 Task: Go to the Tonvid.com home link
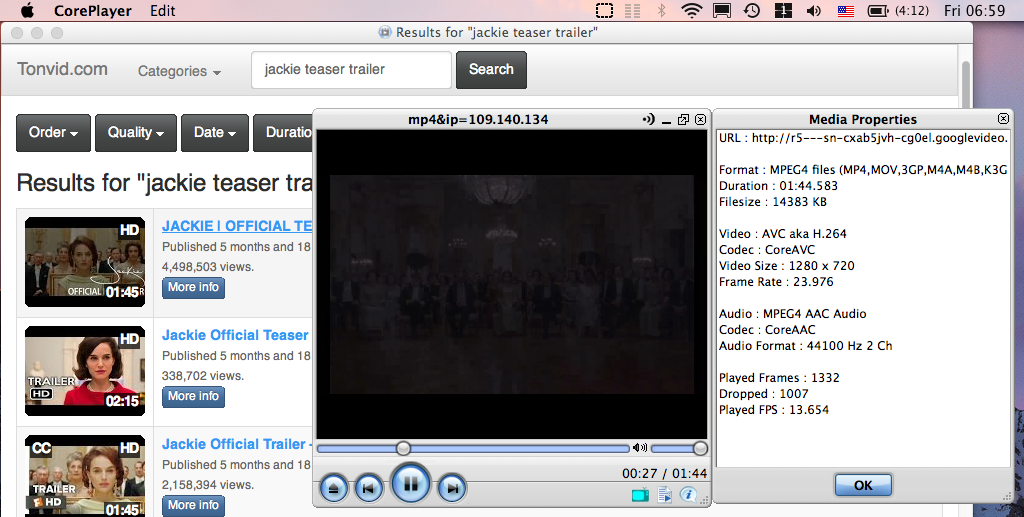(62, 69)
